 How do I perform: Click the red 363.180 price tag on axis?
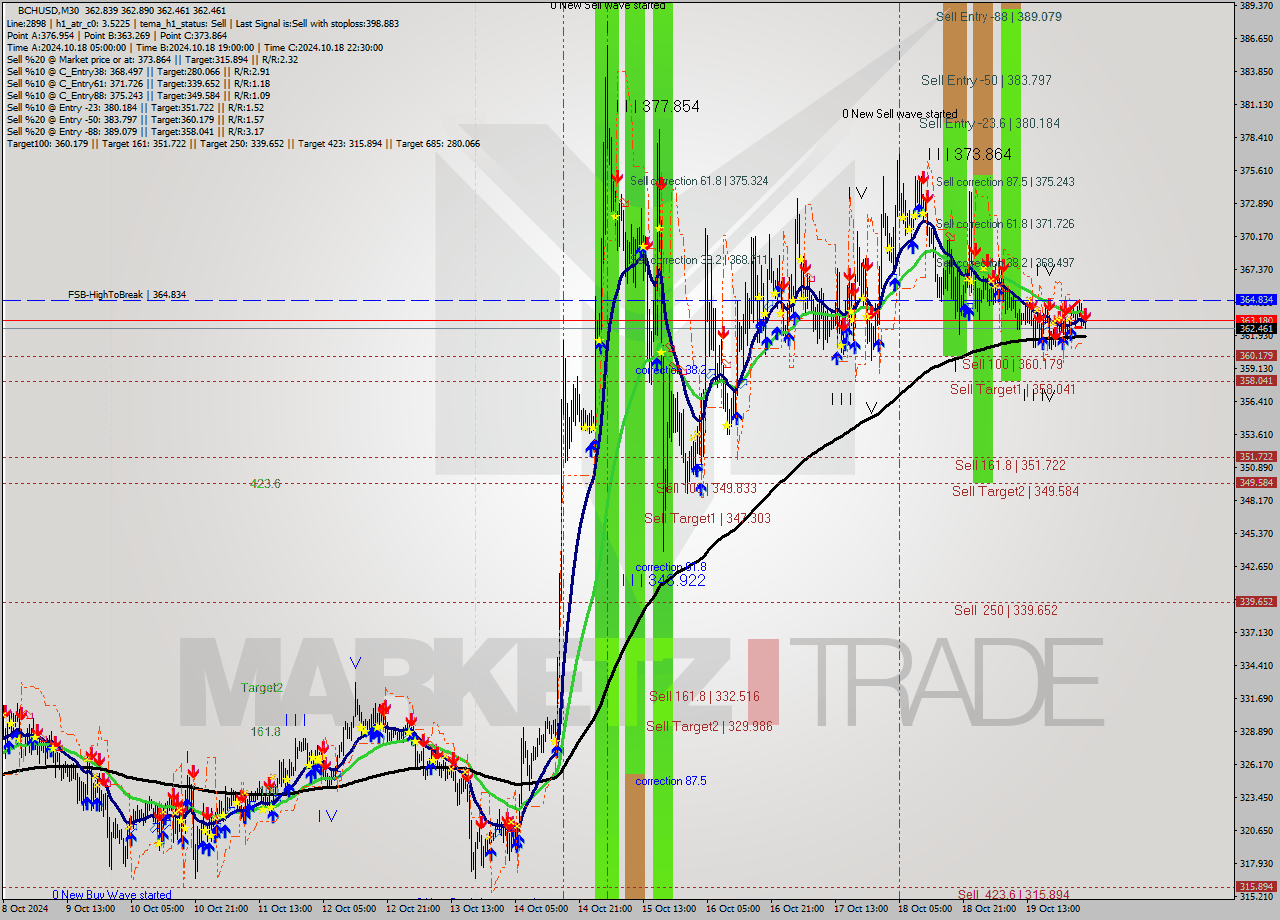click(1256, 320)
